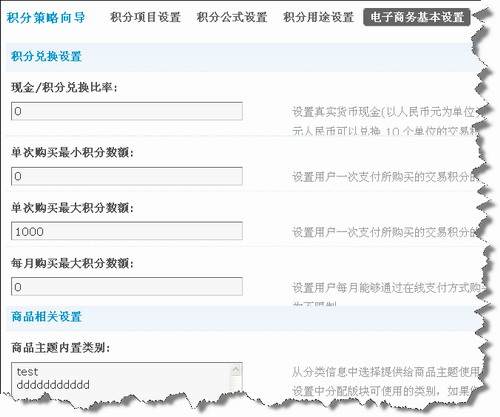Image resolution: width=500 pixels, height=417 pixels.
Task: Click the 积分兑换设置 section header
Action: (x=46, y=56)
